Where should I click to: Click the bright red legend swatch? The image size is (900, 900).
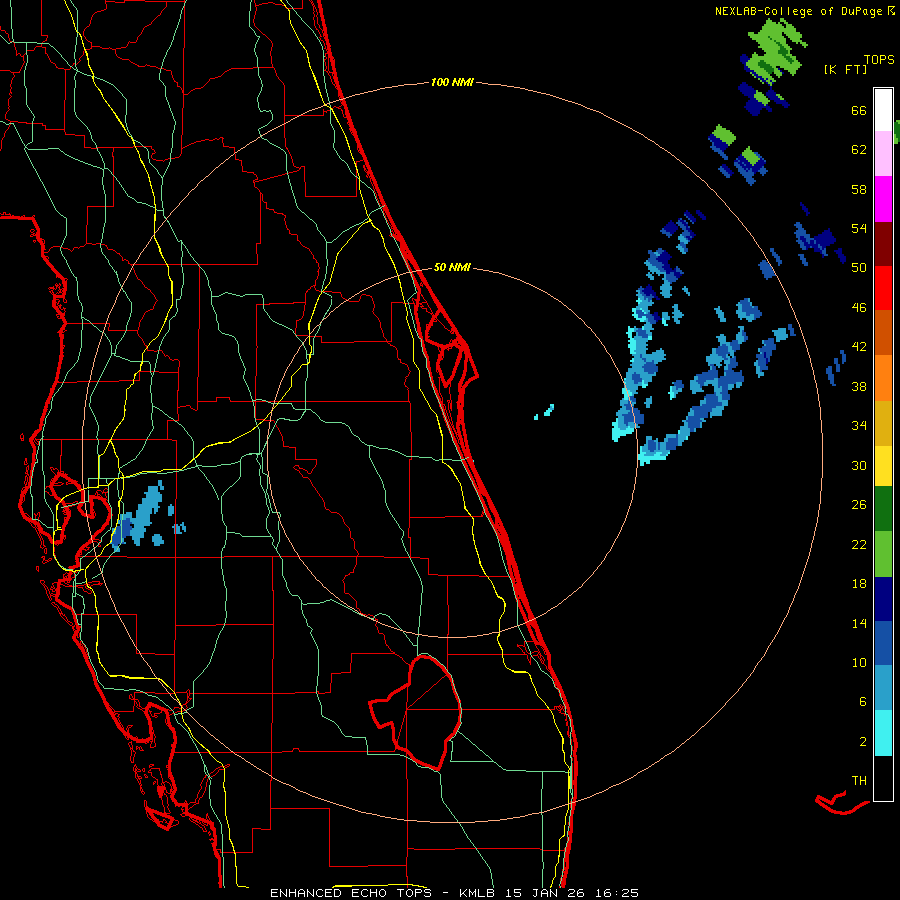883,289
